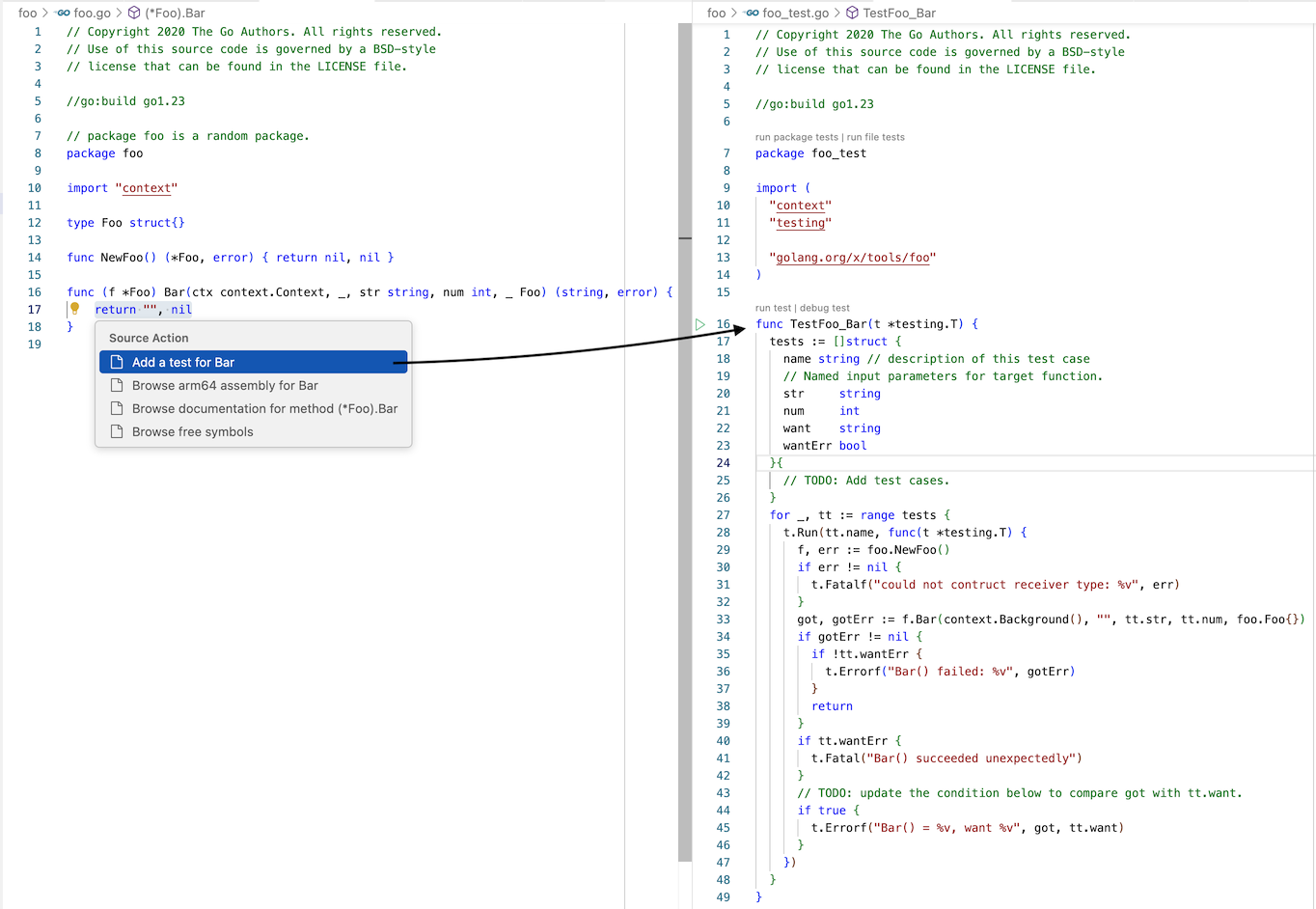This screenshot has width=1316, height=909.
Task: Expand the foo folder breadcrumb in right editor
Action: [x=716, y=13]
